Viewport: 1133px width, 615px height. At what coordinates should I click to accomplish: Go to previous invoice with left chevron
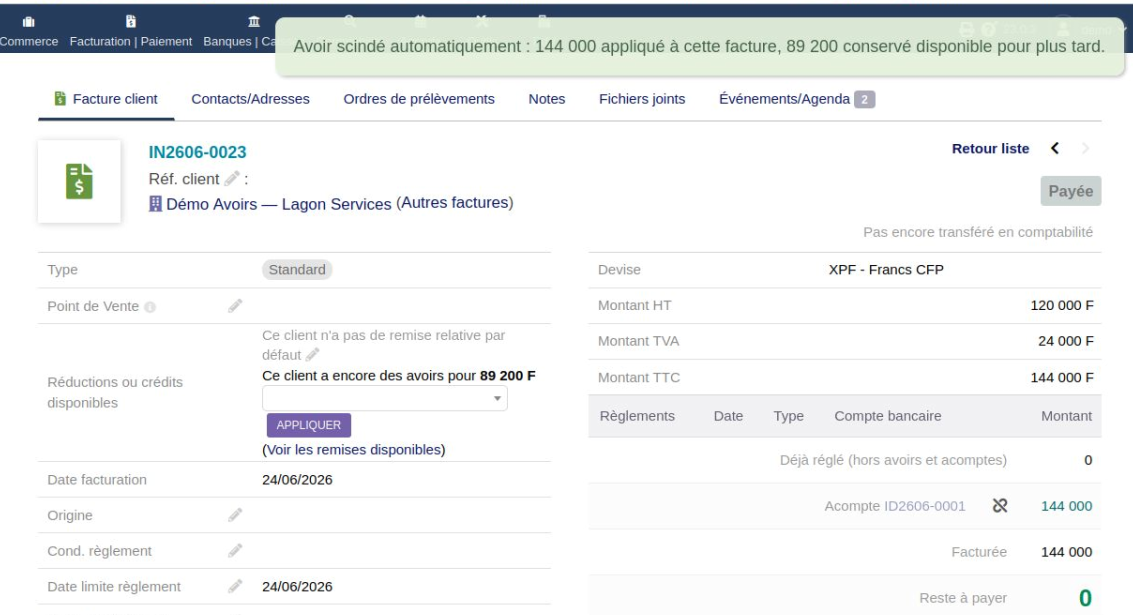click(1055, 148)
